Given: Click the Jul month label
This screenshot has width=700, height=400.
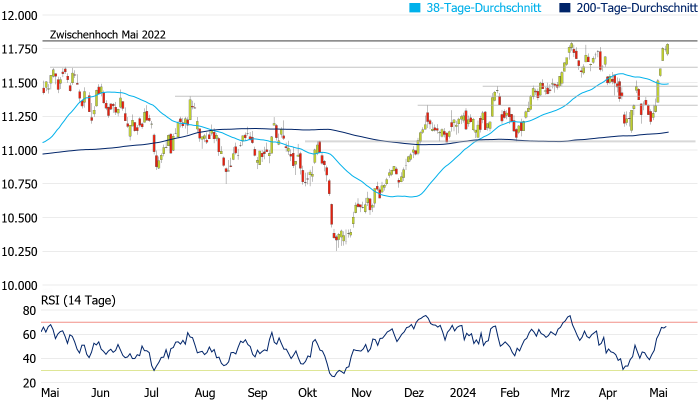Looking at the screenshot, I should click(x=151, y=393).
